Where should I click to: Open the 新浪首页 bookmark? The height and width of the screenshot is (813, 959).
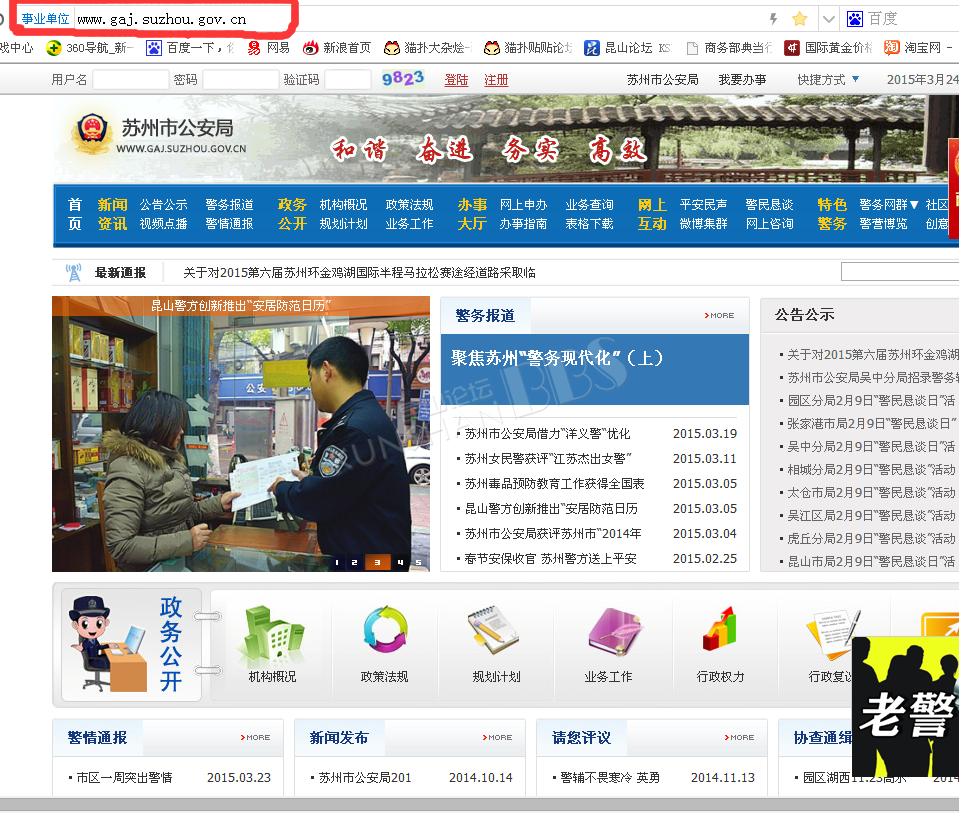pos(336,48)
